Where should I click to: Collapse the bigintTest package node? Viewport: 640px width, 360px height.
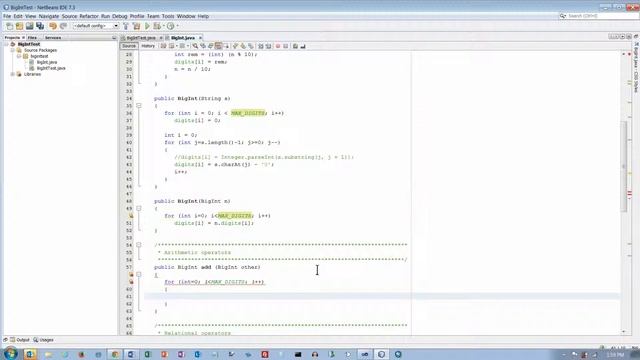point(19,56)
